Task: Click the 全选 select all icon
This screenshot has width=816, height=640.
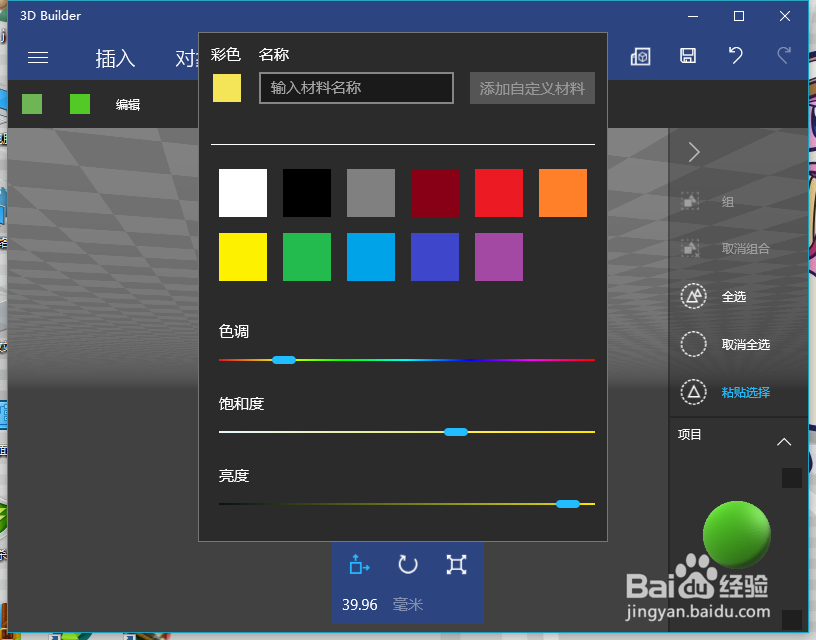Action: (694, 296)
